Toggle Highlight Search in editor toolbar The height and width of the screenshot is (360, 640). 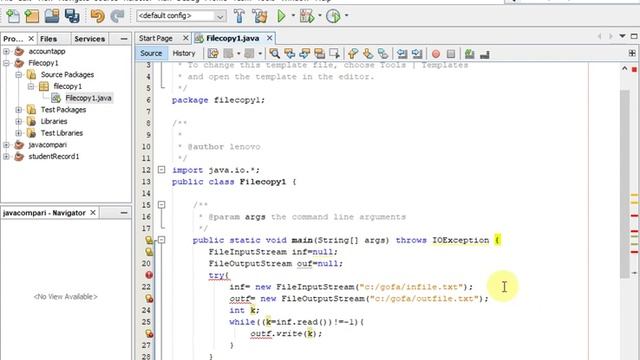tap(319, 53)
